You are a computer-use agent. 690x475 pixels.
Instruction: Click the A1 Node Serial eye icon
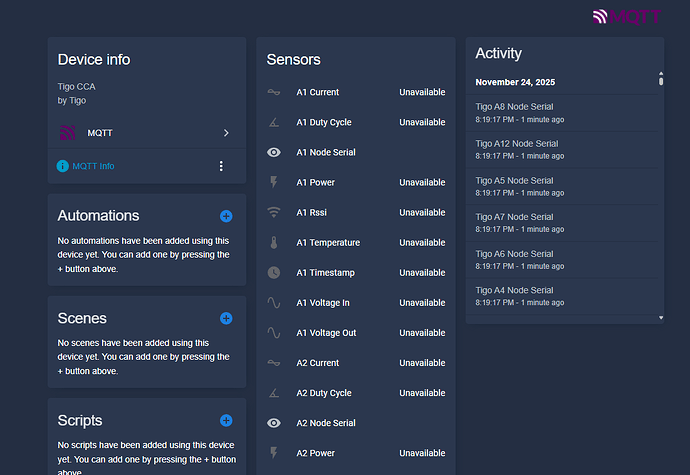(x=274, y=152)
